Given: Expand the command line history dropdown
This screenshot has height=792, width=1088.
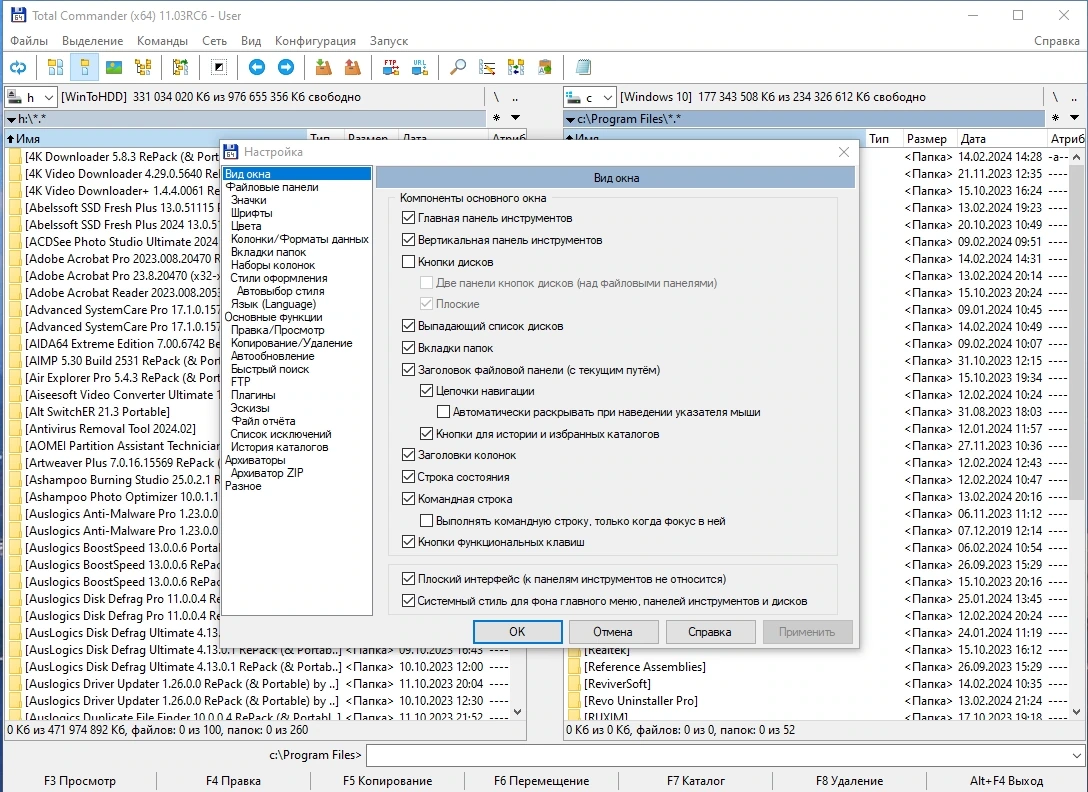Looking at the screenshot, I should coord(1077,755).
